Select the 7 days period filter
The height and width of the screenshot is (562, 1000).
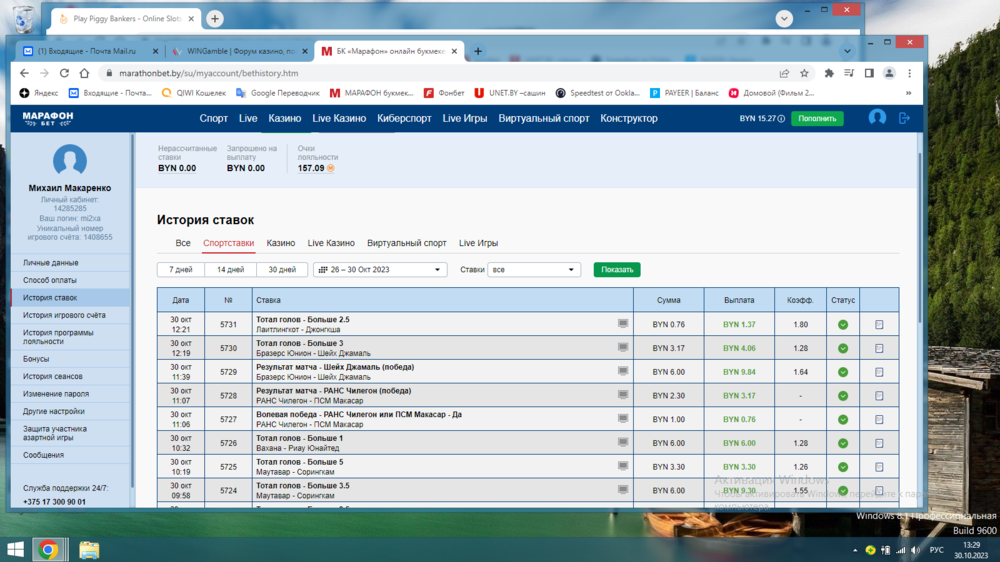[x=180, y=270]
